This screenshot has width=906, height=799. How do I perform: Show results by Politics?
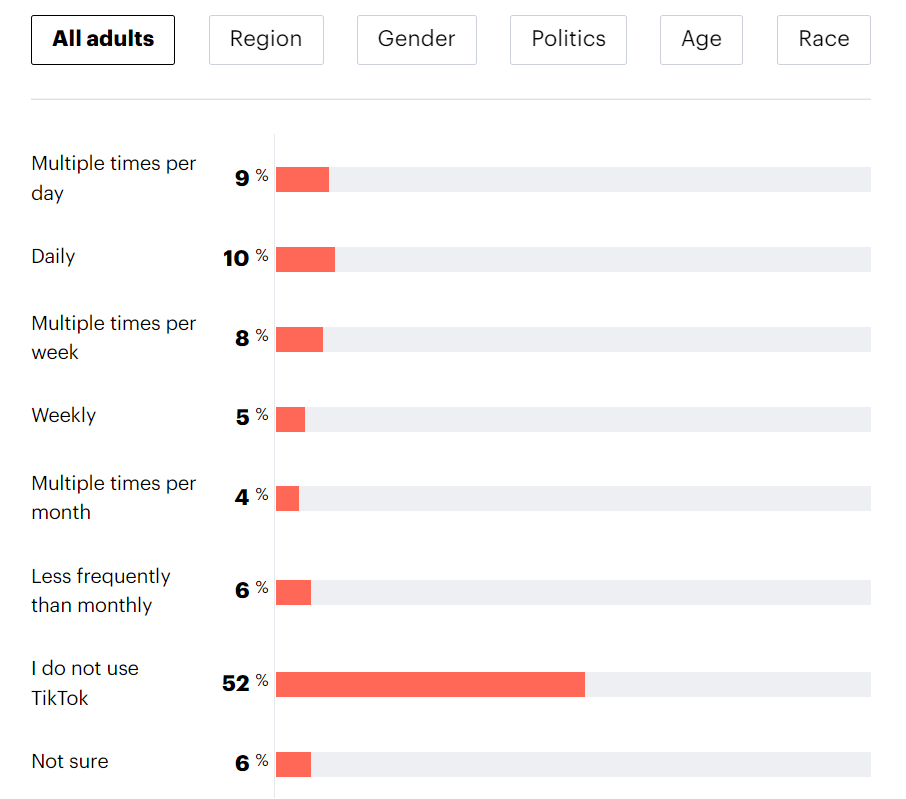568,40
